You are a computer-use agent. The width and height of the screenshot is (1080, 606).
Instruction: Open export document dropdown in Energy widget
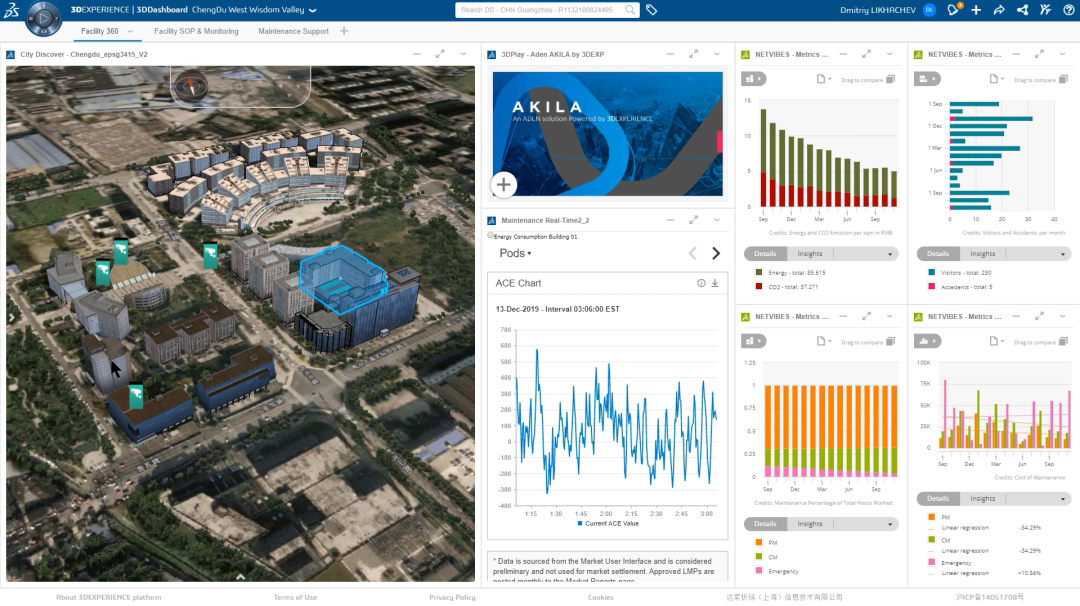[x=824, y=79]
